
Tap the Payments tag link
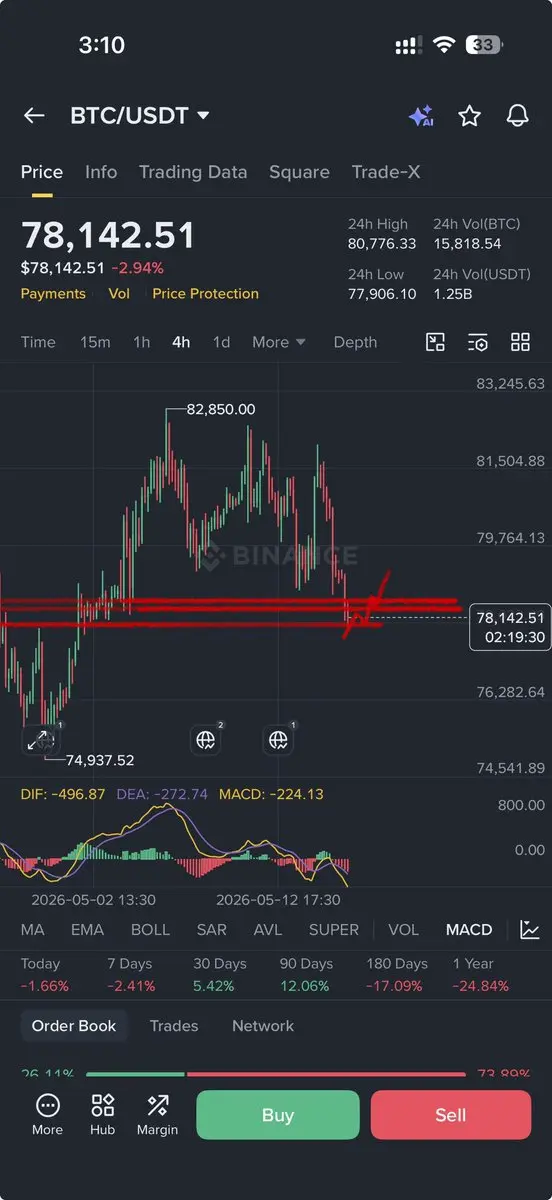click(x=53, y=294)
